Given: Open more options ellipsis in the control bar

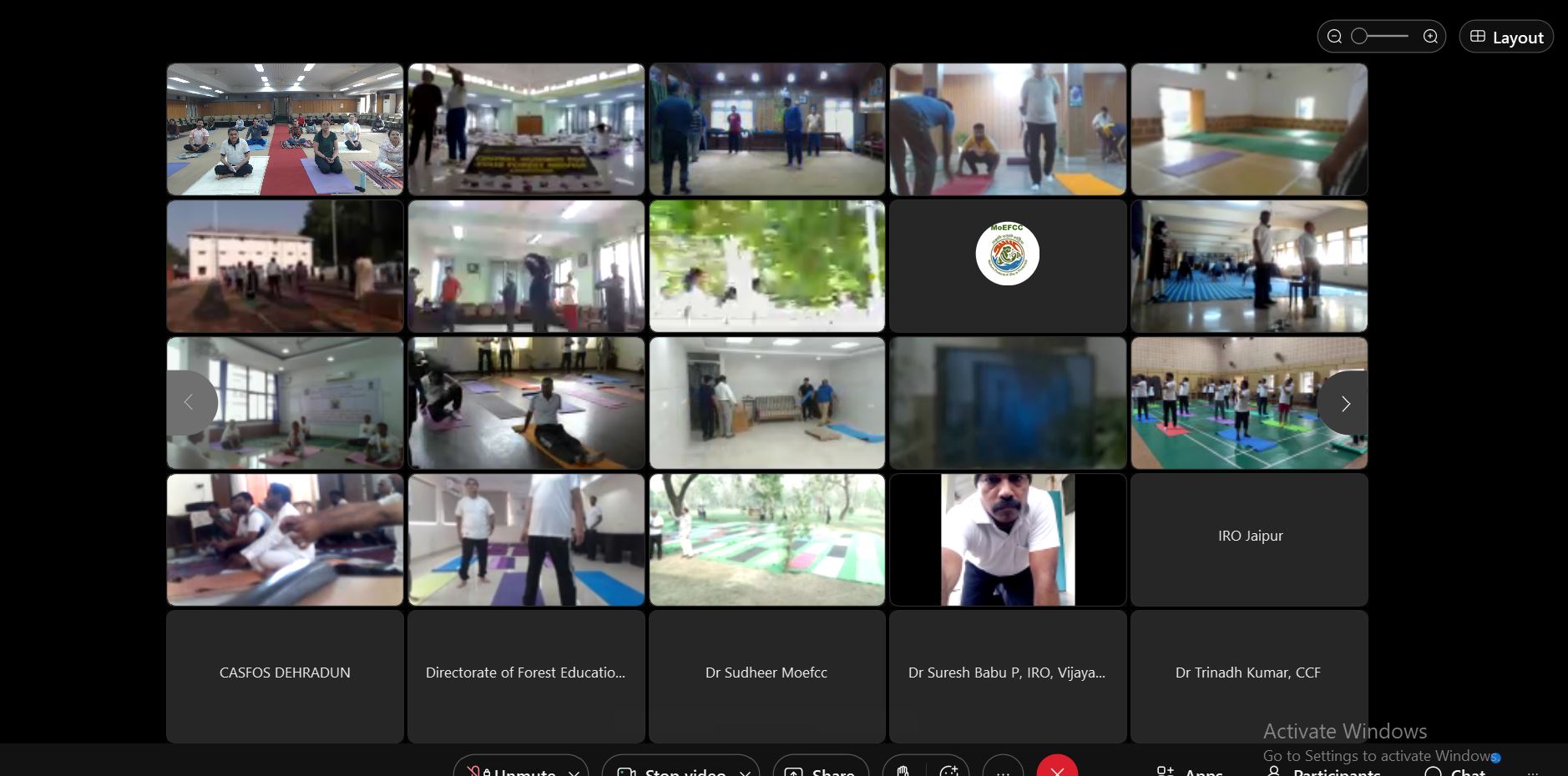Looking at the screenshot, I should (x=1003, y=769).
